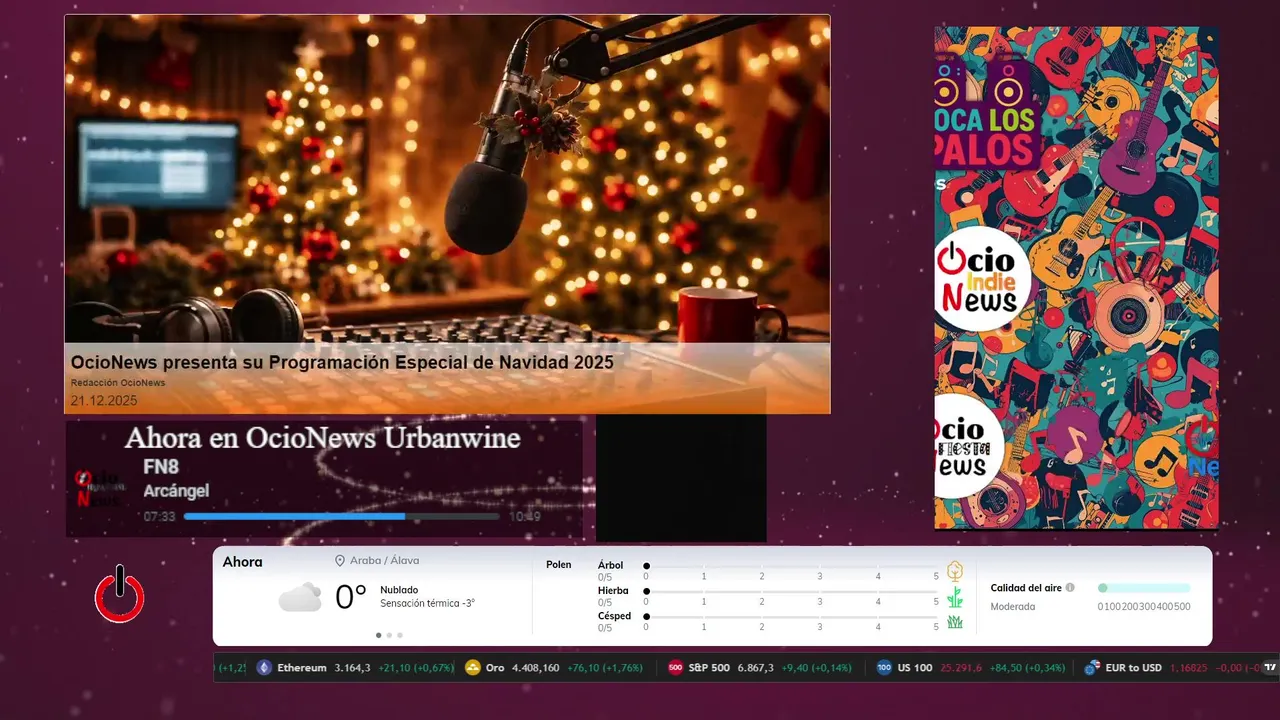Select the second weather carousel dot
The height and width of the screenshot is (720, 1280).
click(x=389, y=635)
